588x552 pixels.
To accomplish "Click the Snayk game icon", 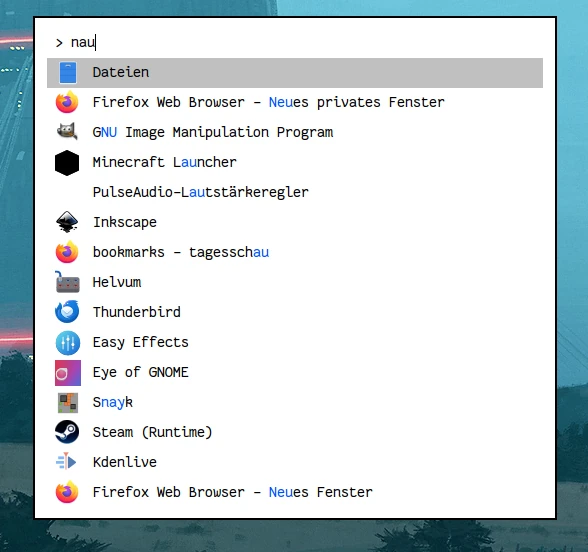I will tap(68, 403).
